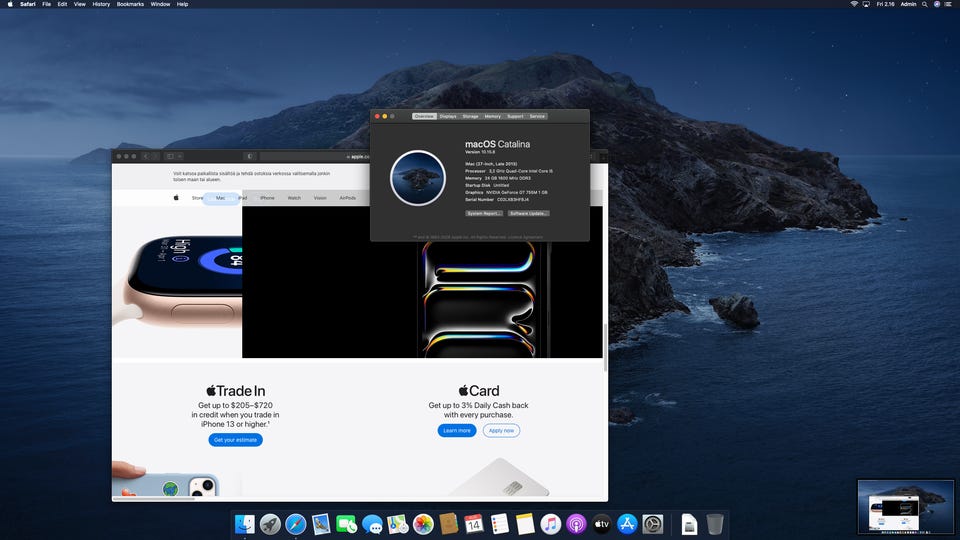Click Safari back arrow button
Image resolution: width=960 pixels, height=540 pixels.
pyautogui.click(x=146, y=156)
